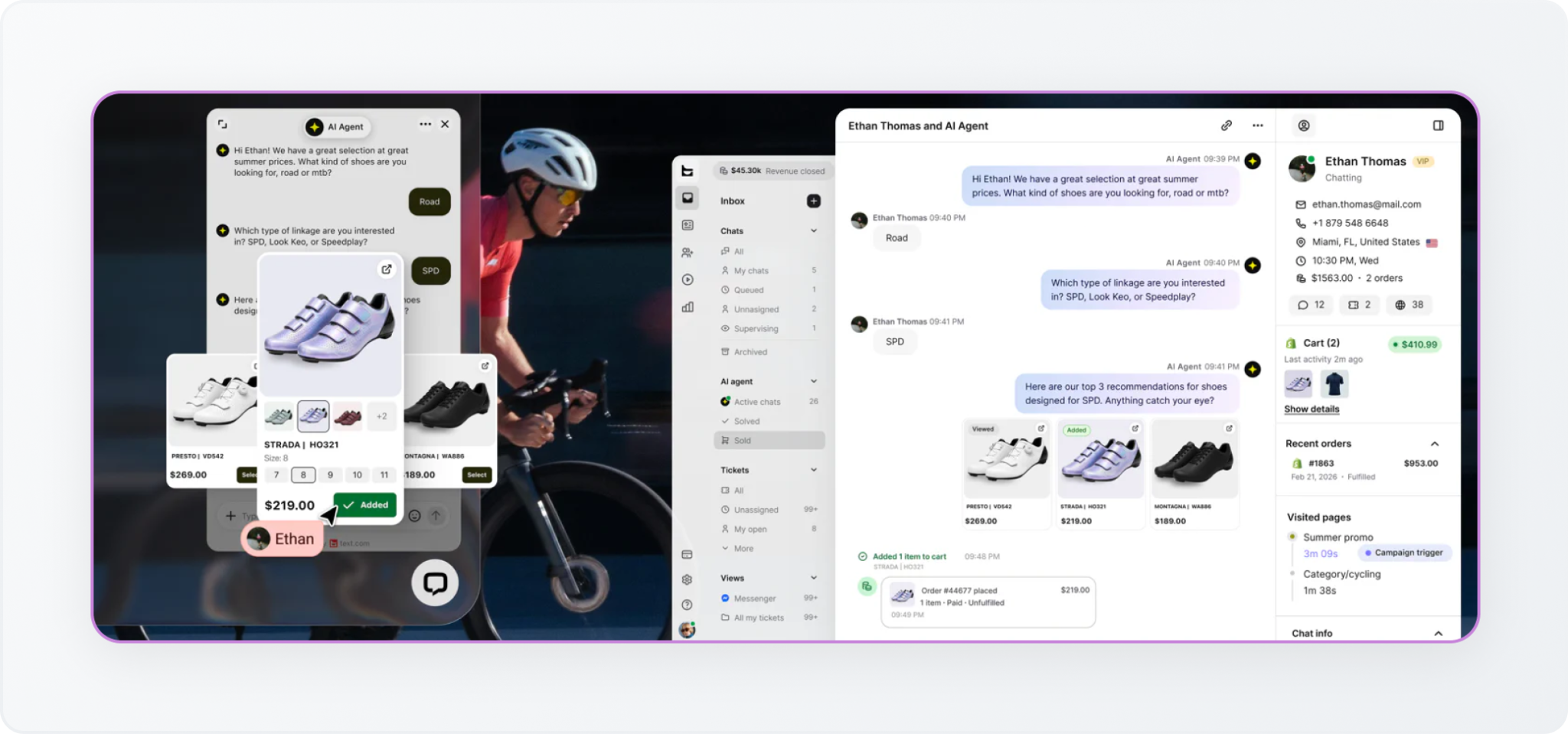The height and width of the screenshot is (734, 1568).
Task: Toggle the details sidebar panel icon
Action: click(1438, 126)
